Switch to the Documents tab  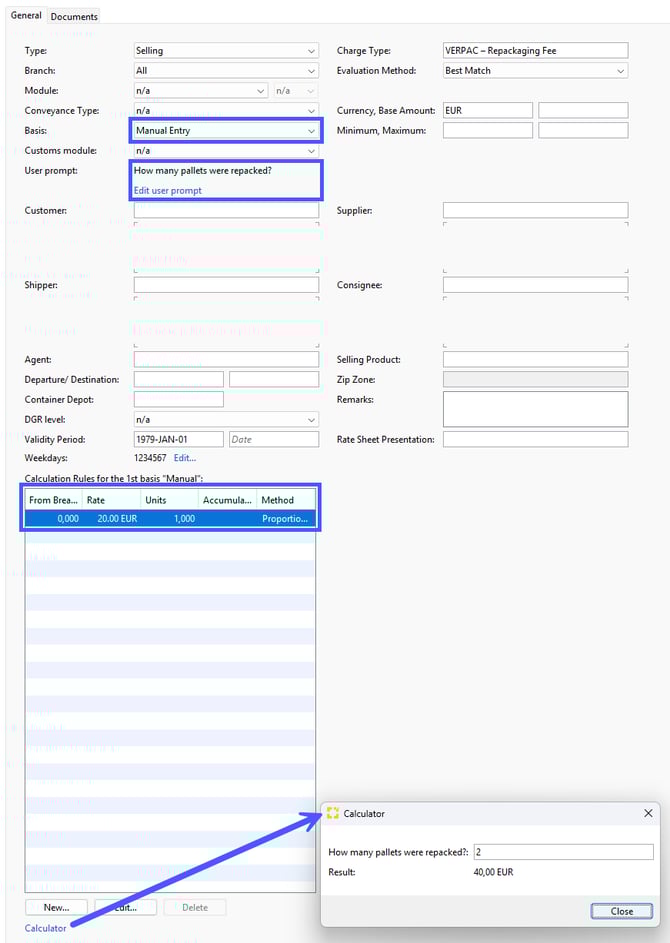coord(74,17)
